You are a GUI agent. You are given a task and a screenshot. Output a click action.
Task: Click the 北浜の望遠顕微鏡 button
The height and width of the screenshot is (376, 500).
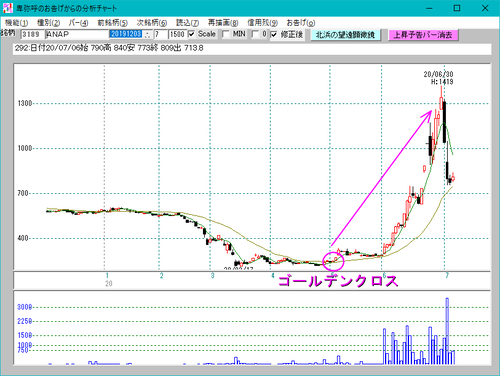click(x=346, y=35)
